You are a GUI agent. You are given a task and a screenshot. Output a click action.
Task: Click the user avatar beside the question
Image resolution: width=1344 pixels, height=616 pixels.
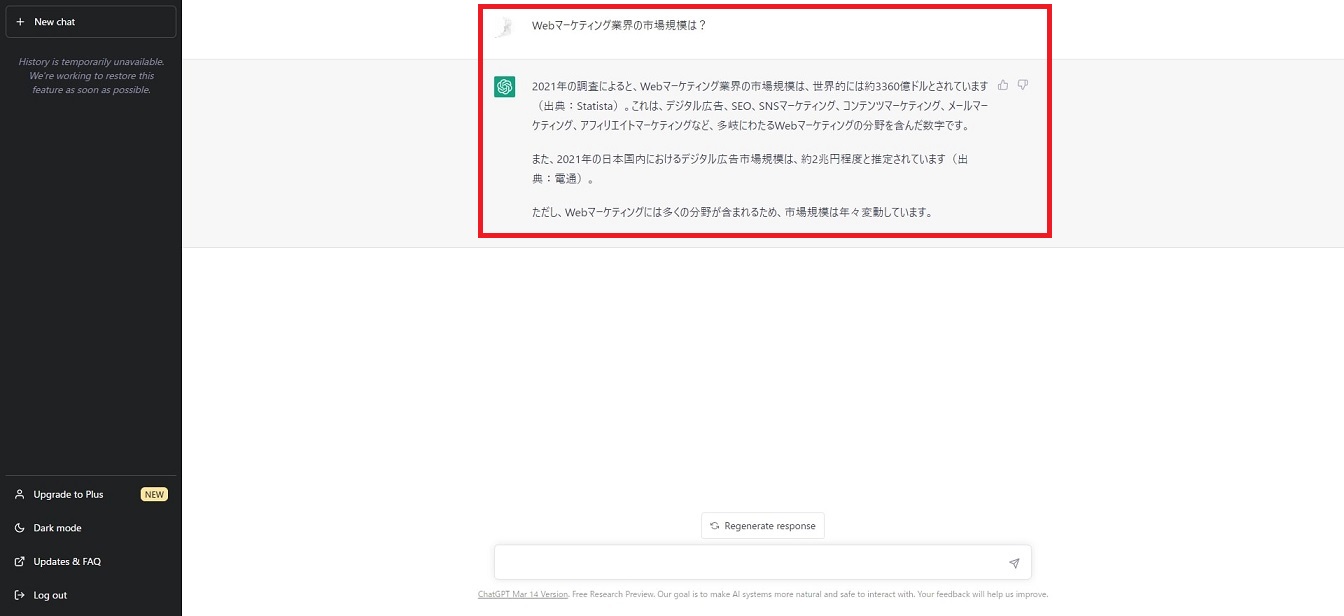coord(504,27)
